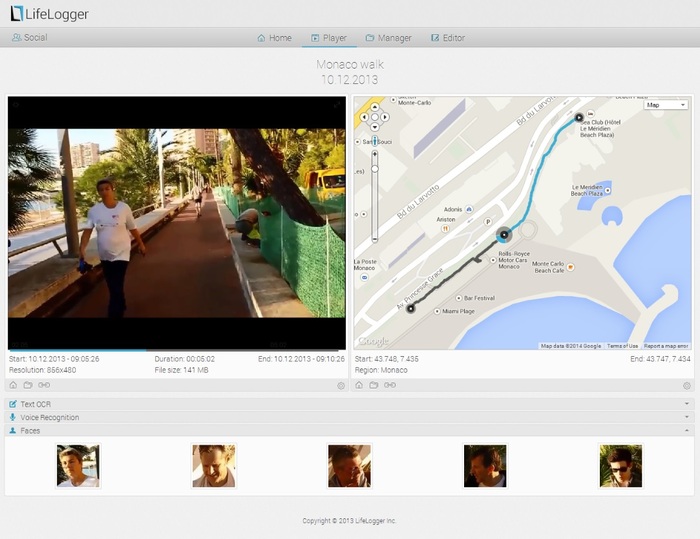Image resolution: width=700 pixels, height=539 pixels.
Task: Collapse the Faces section
Action: (x=349, y=431)
